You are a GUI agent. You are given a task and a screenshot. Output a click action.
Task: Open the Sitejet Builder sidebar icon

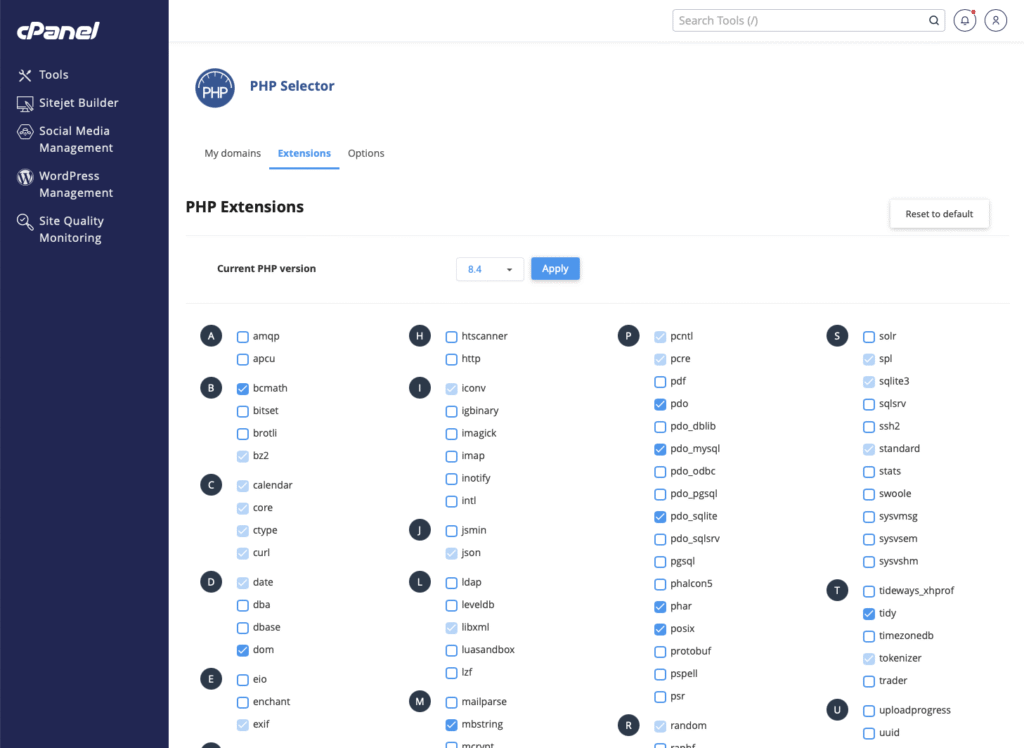(26, 103)
